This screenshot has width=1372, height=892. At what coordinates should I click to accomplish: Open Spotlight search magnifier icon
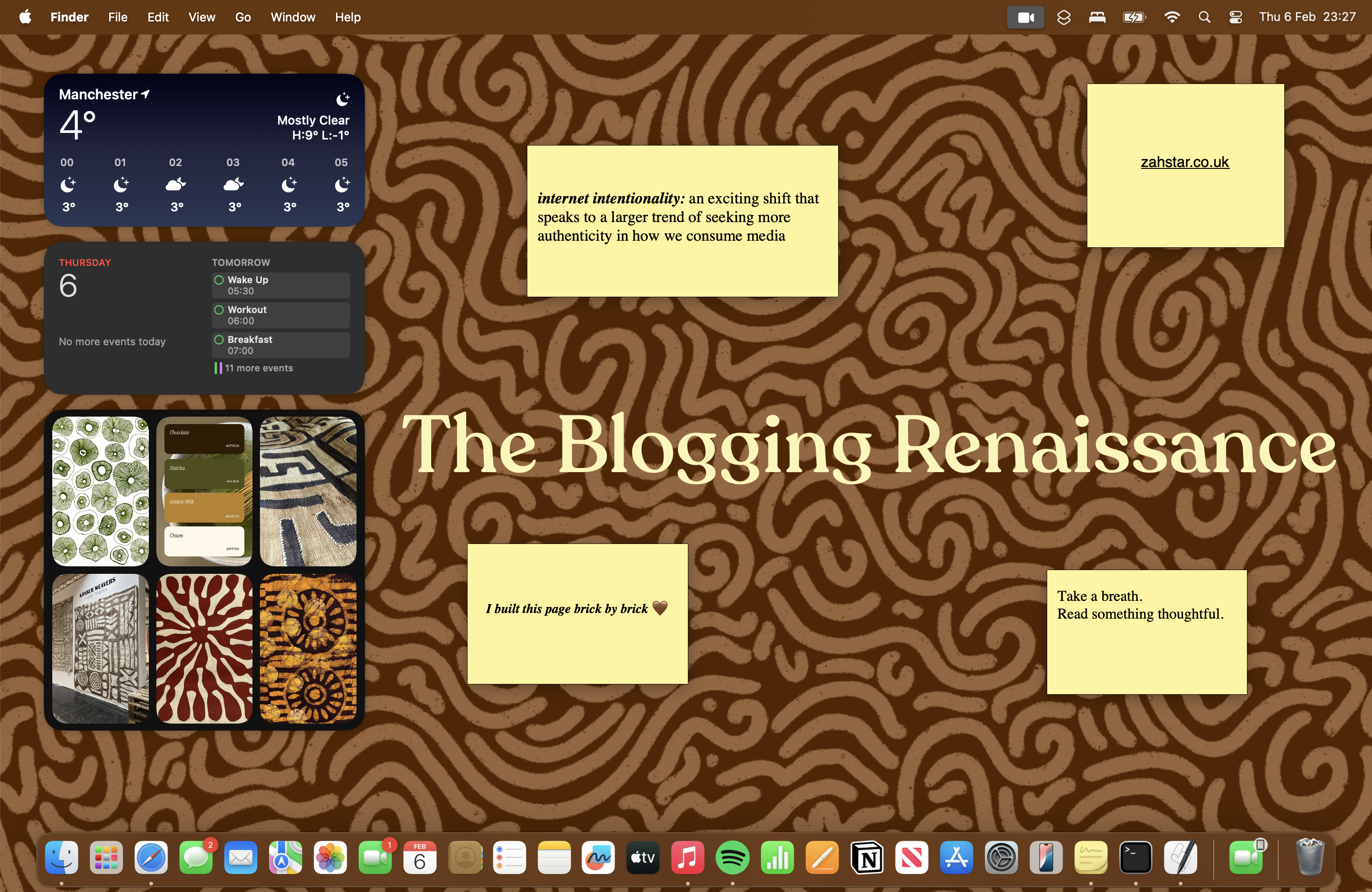point(1204,17)
